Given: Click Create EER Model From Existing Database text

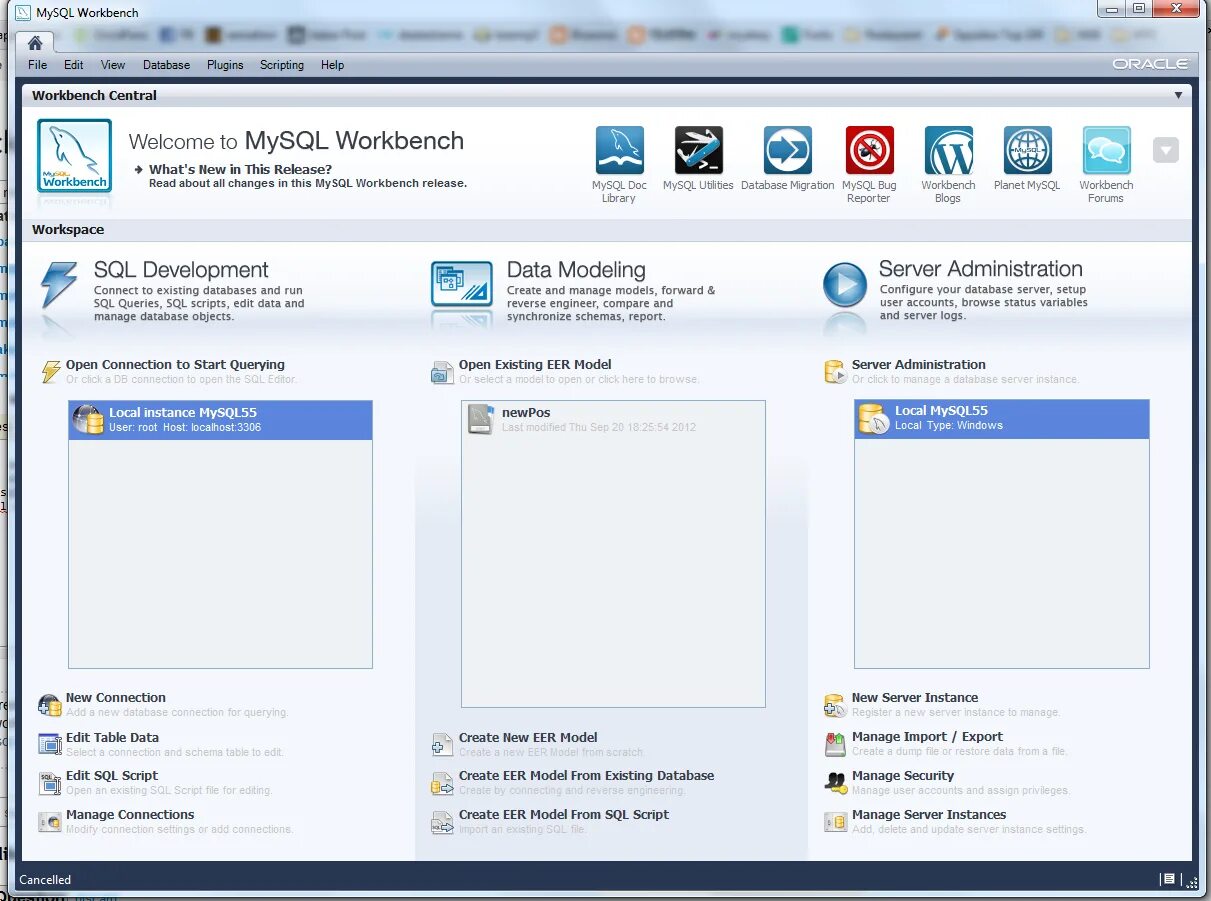Looking at the screenshot, I should tap(587, 776).
